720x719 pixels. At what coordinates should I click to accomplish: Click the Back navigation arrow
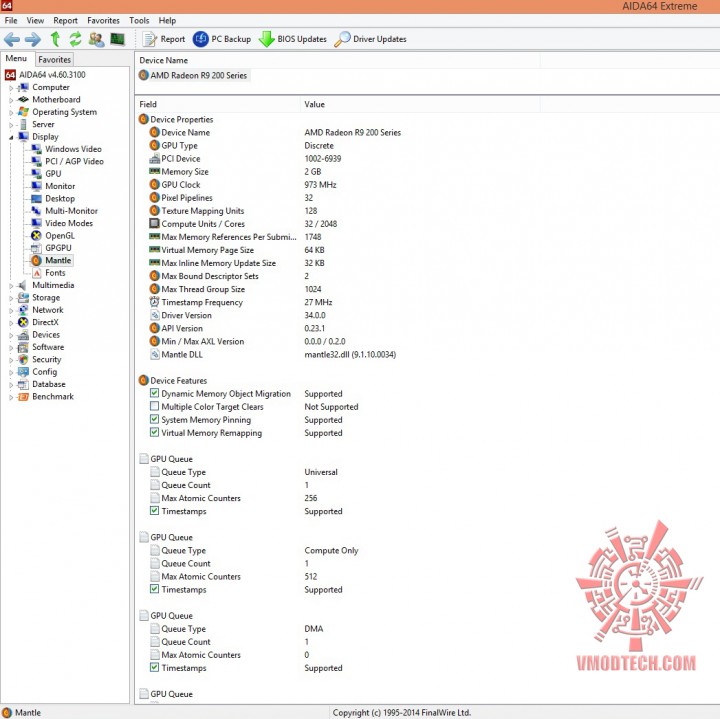[12, 39]
